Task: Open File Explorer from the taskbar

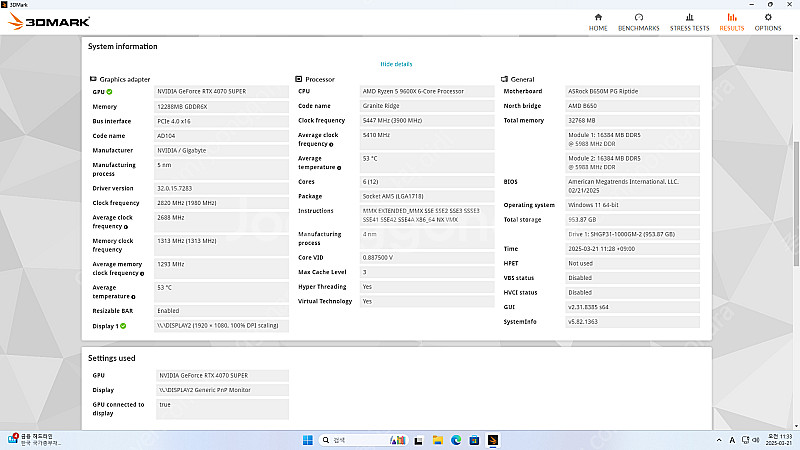Action: click(437, 440)
